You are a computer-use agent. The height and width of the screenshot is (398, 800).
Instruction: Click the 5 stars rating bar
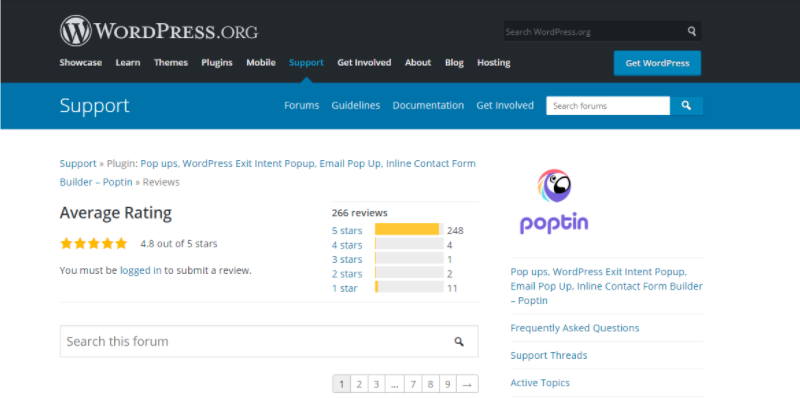pyautogui.click(x=409, y=229)
